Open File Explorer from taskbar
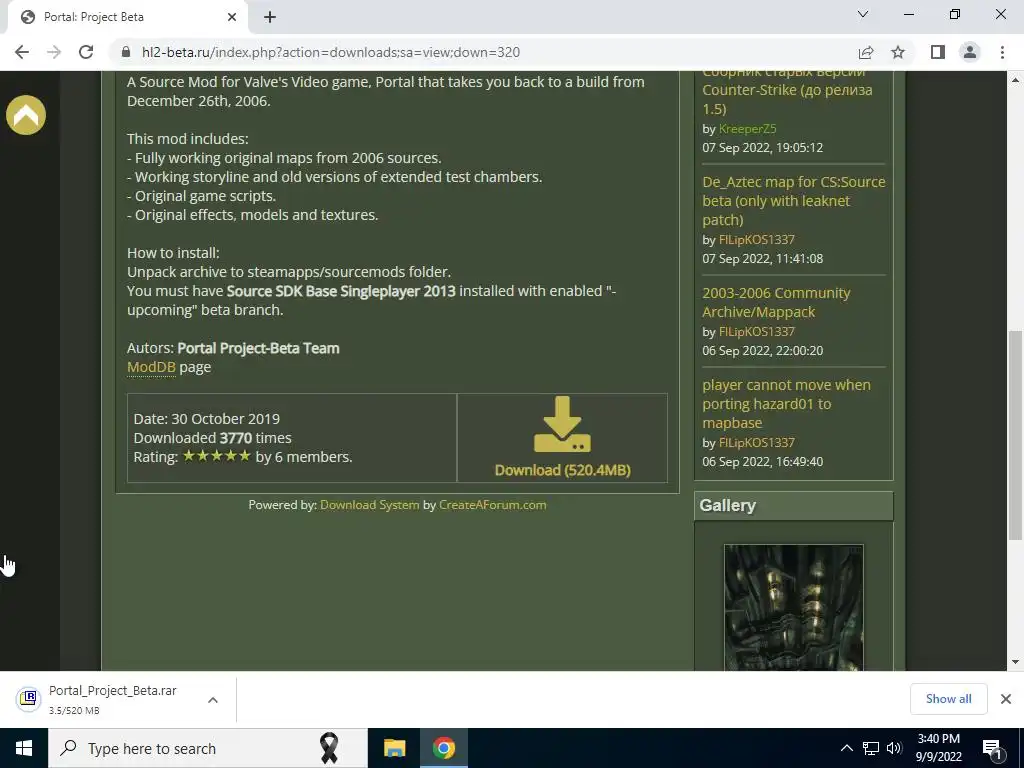This screenshot has width=1024, height=768. (394, 748)
